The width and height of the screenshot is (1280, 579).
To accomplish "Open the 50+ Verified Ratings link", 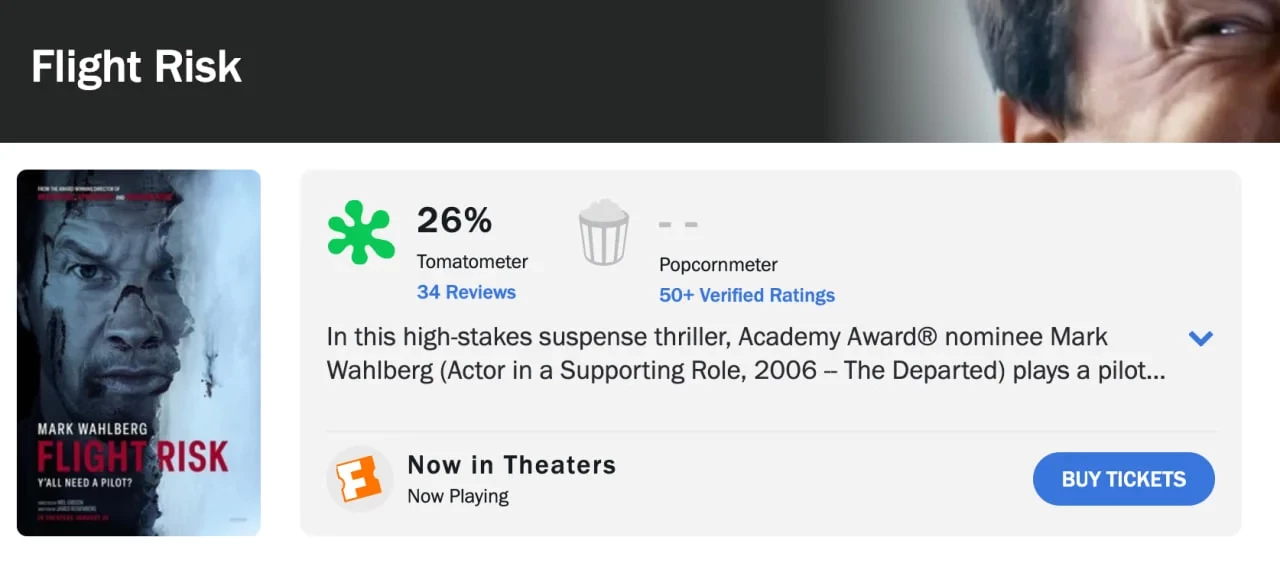I will point(746,295).
